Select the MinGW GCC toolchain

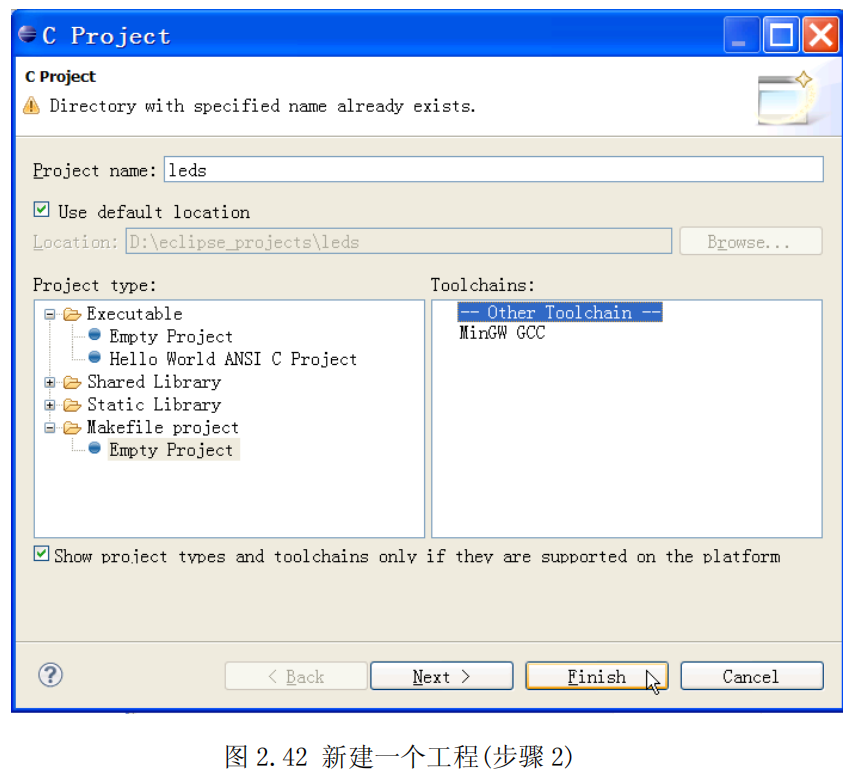tap(500, 334)
